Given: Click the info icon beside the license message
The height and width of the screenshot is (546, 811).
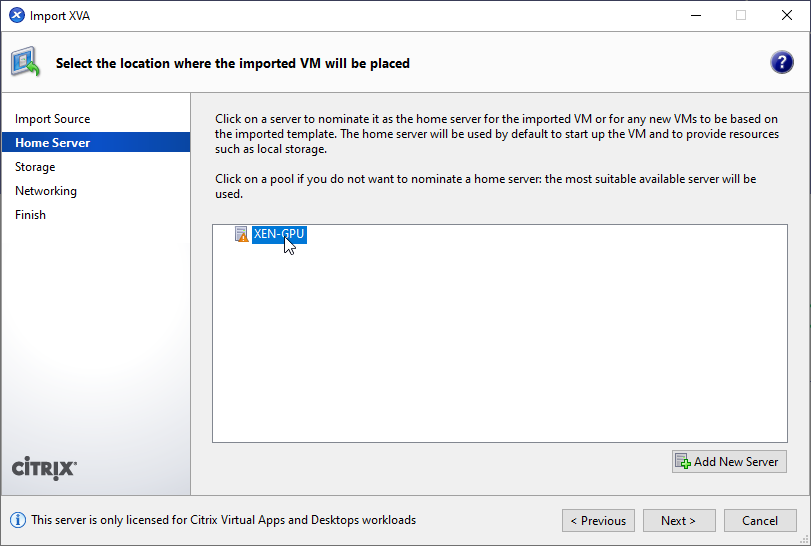Looking at the screenshot, I should pos(18,520).
